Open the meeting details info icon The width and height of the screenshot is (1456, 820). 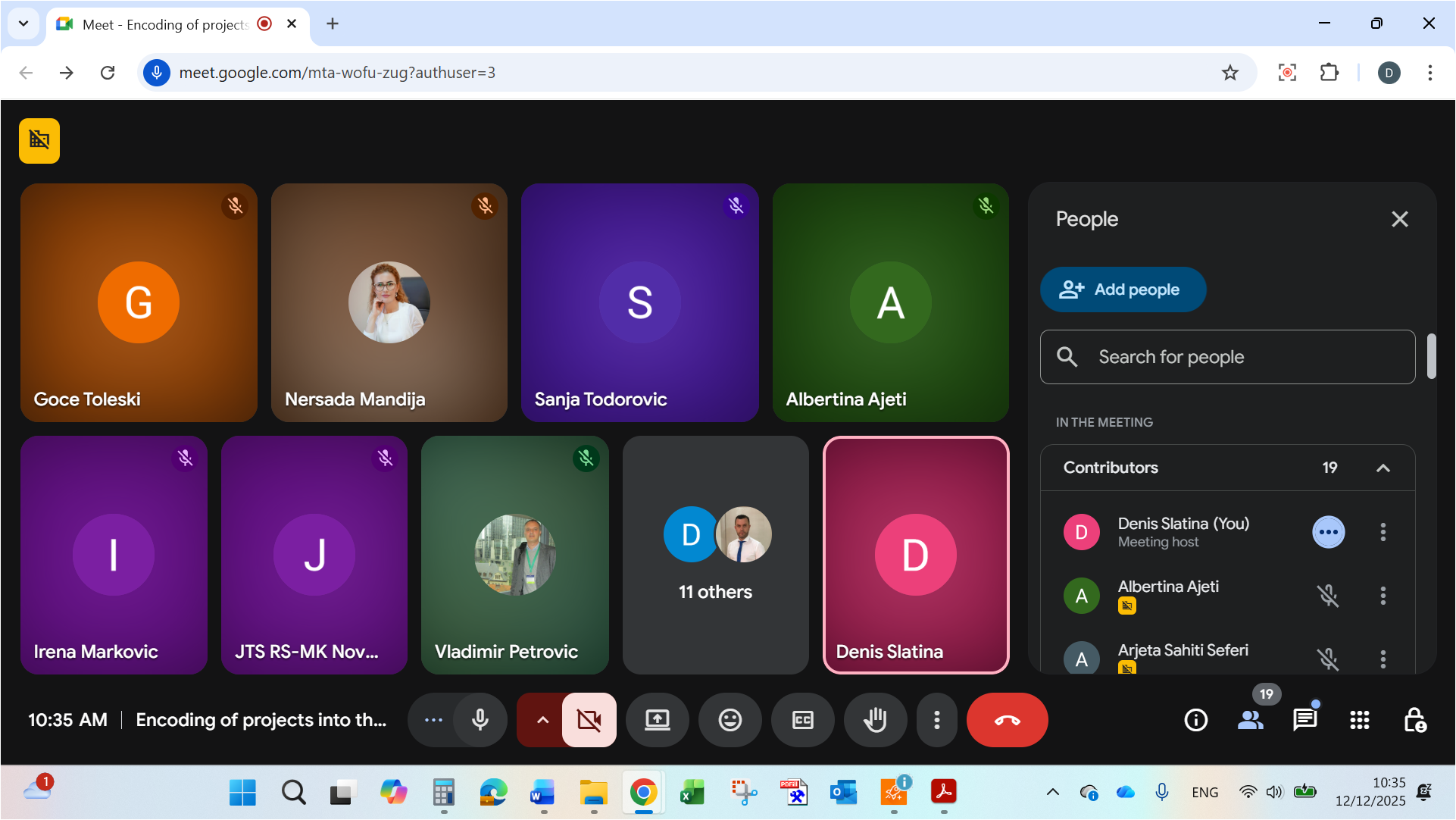[1195, 720]
